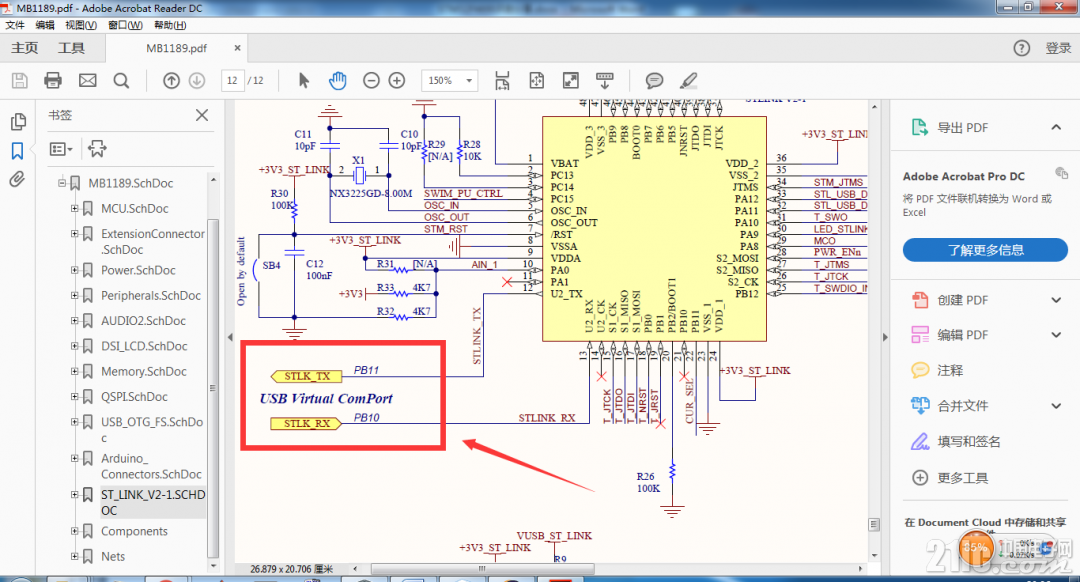Select the QSPI.SchDoc bookmark
This screenshot has width=1080, height=582.
[134, 397]
